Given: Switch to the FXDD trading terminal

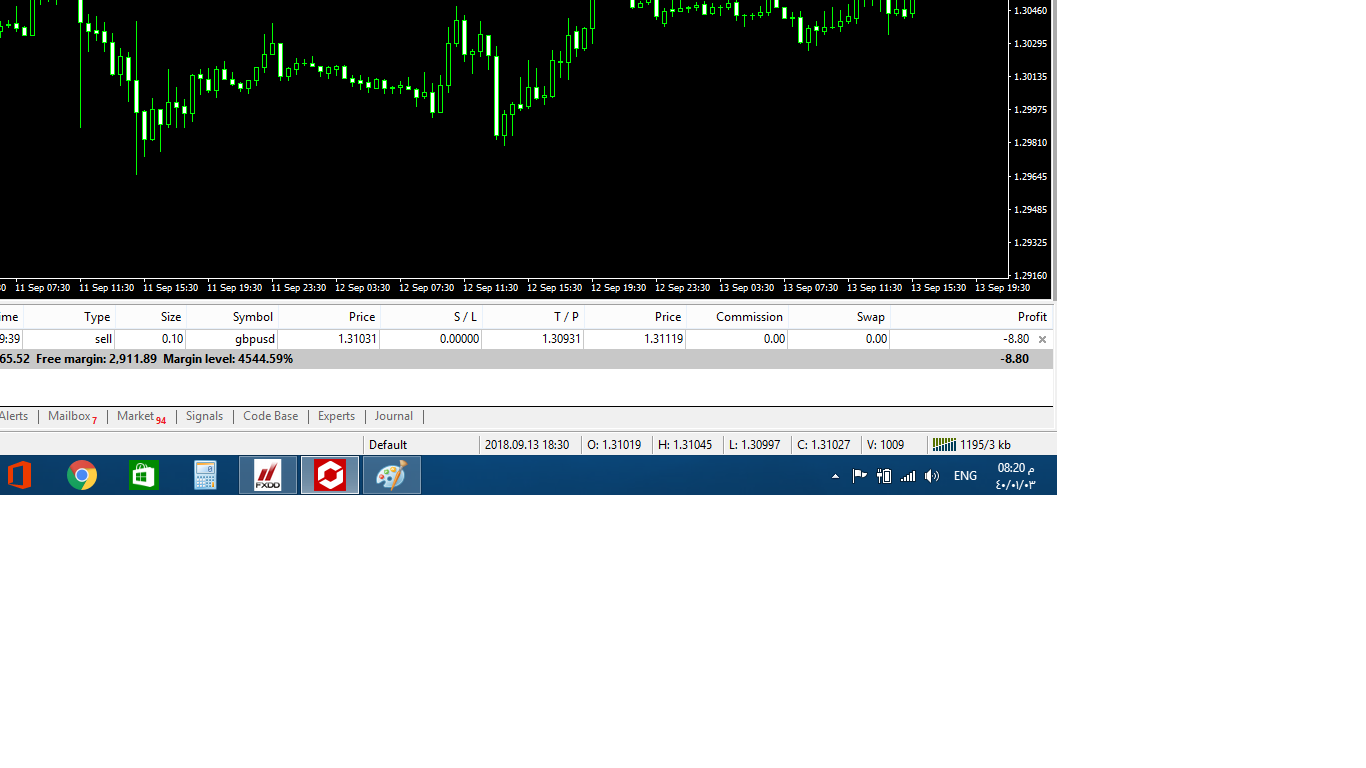Looking at the screenshot, I should tap(268, 475).
